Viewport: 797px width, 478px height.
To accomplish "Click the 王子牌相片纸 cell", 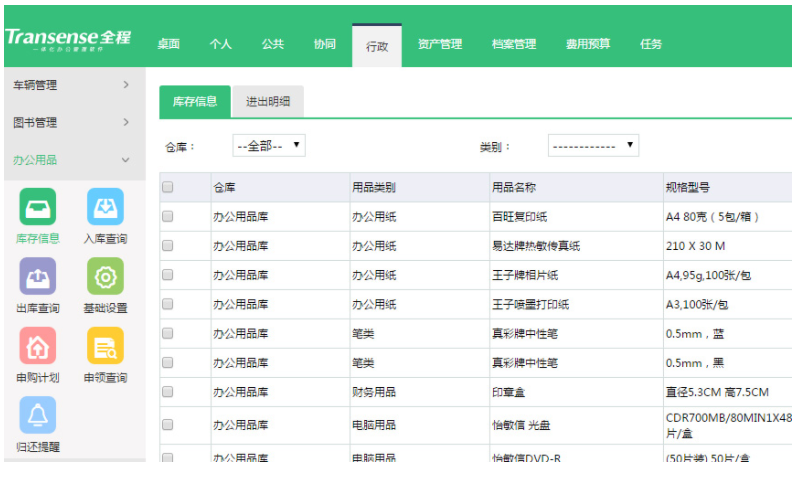I will [576, 276].
